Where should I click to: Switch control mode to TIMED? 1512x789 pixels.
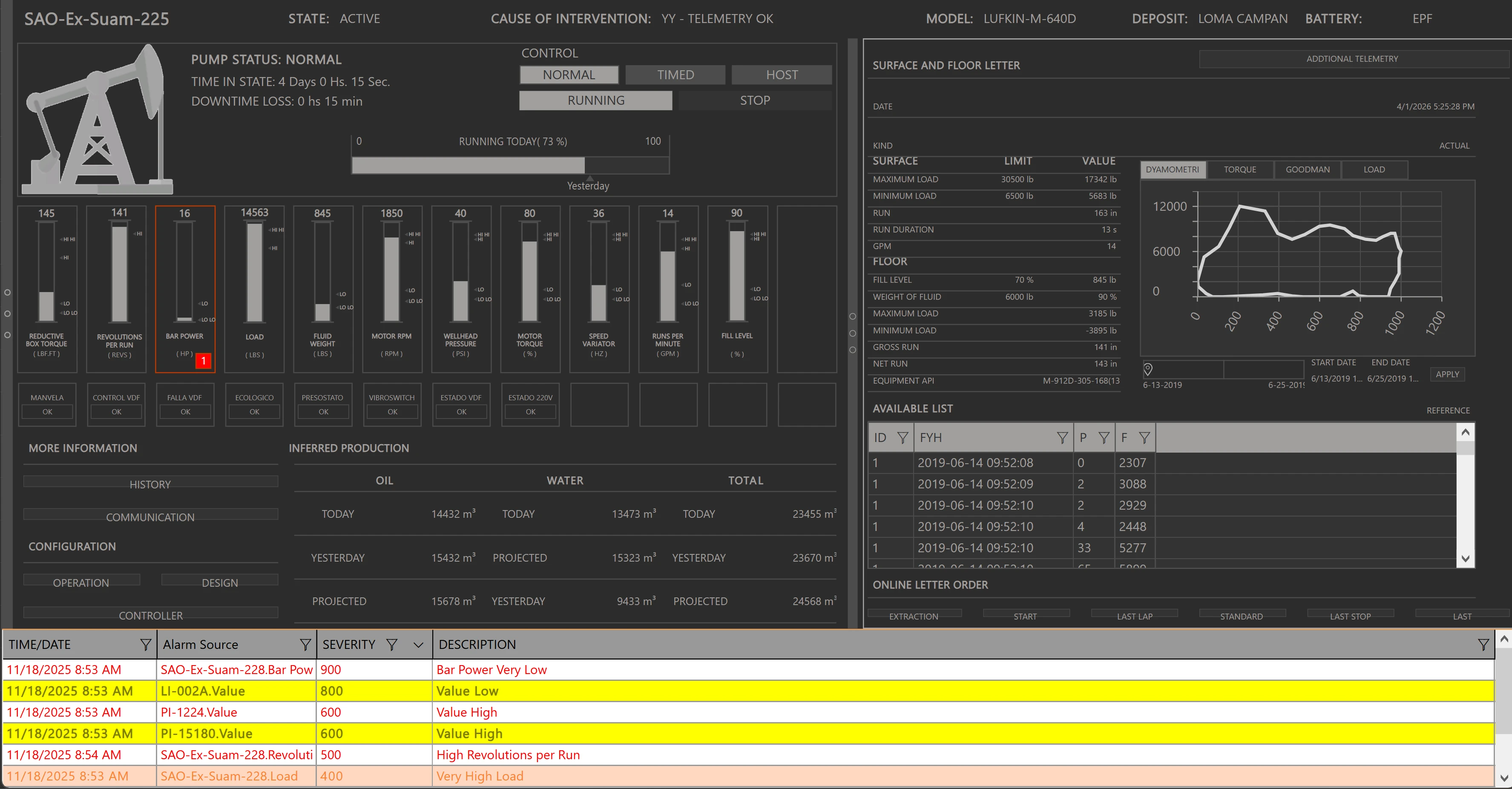(675, 75)
